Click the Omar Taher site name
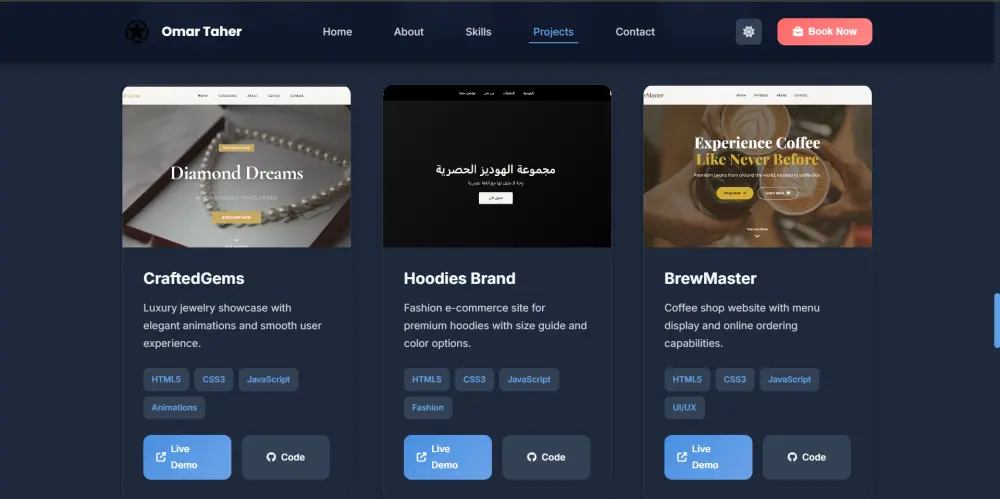This screenshot has width=1000, height=499. pos(202,31)
